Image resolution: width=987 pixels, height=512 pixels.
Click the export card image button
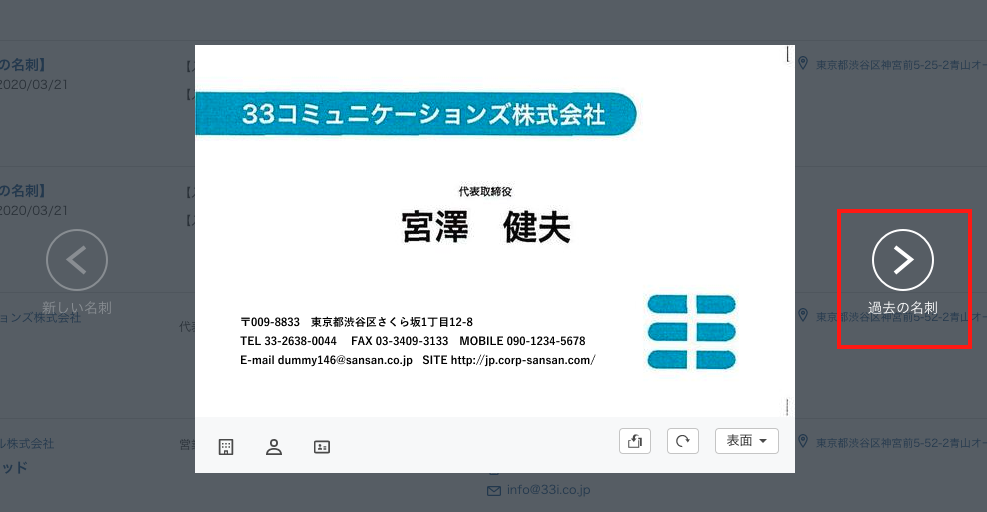634,441
